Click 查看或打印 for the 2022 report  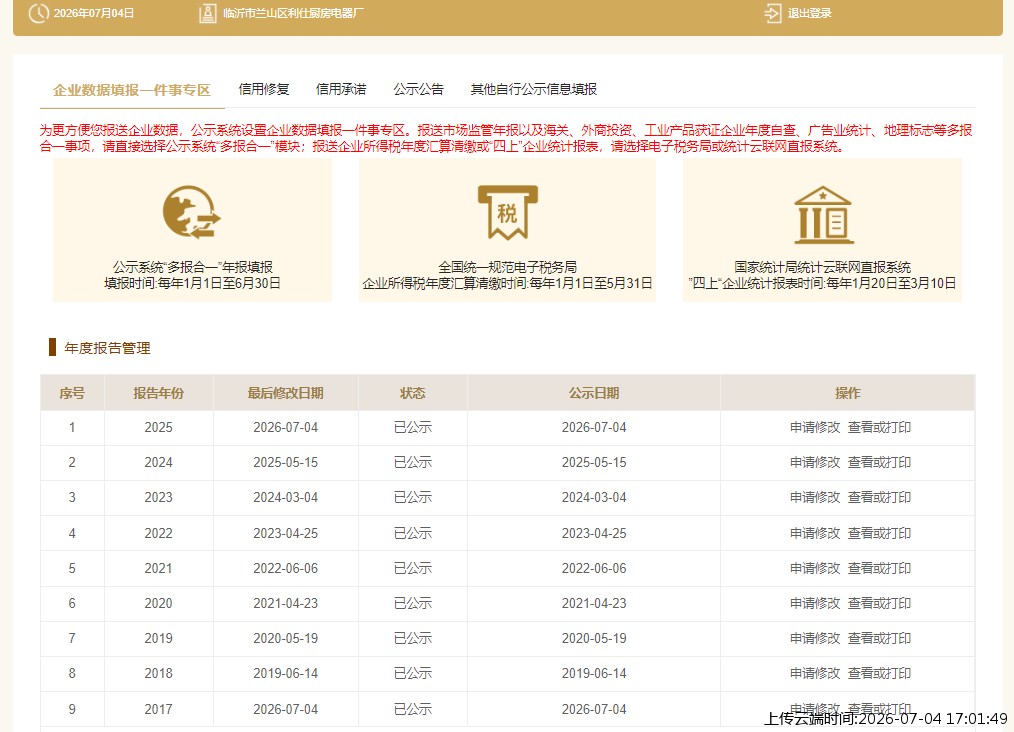pos(879,533)
